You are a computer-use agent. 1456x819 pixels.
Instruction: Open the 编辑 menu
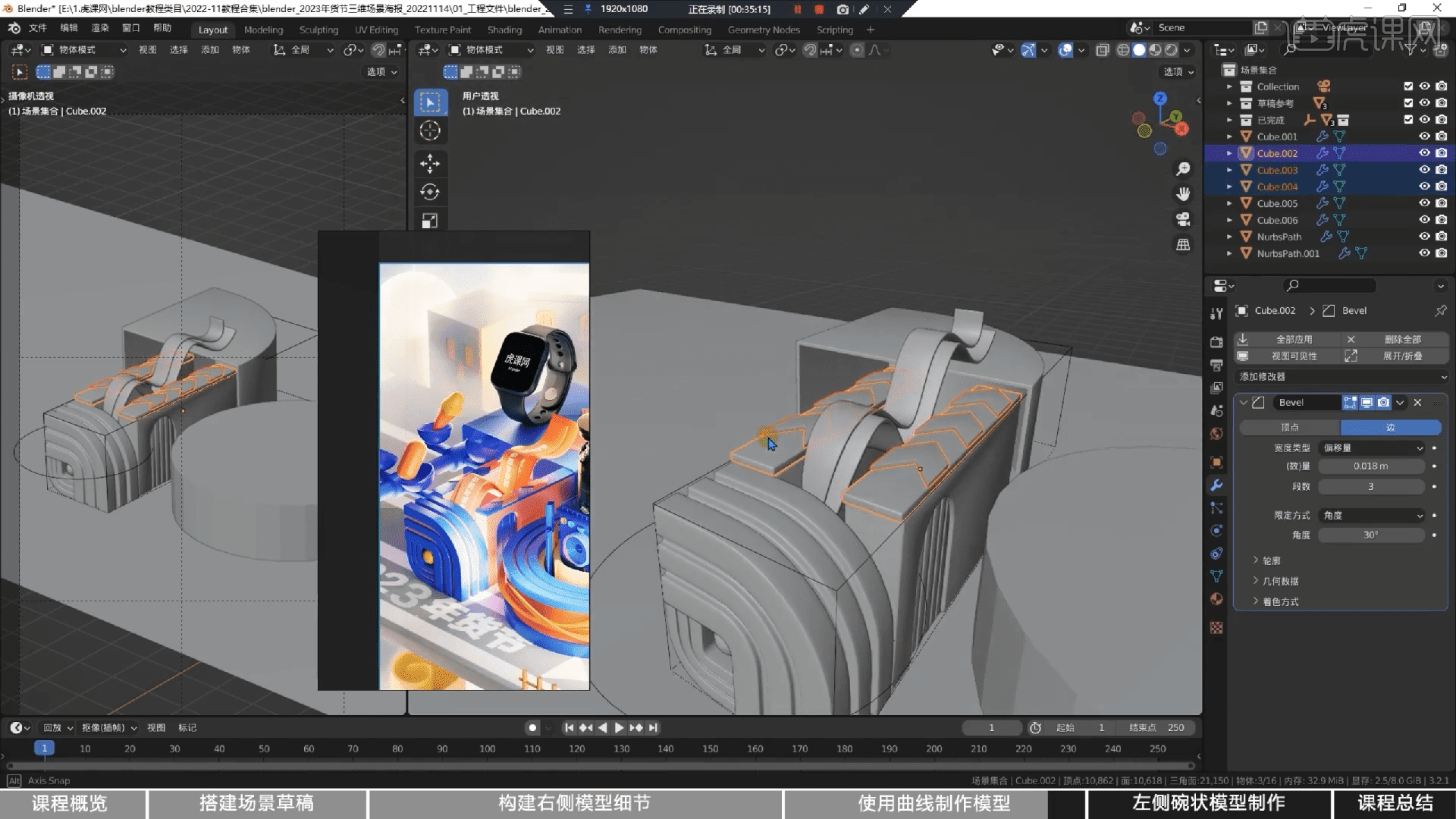click(x=69, y=28)
